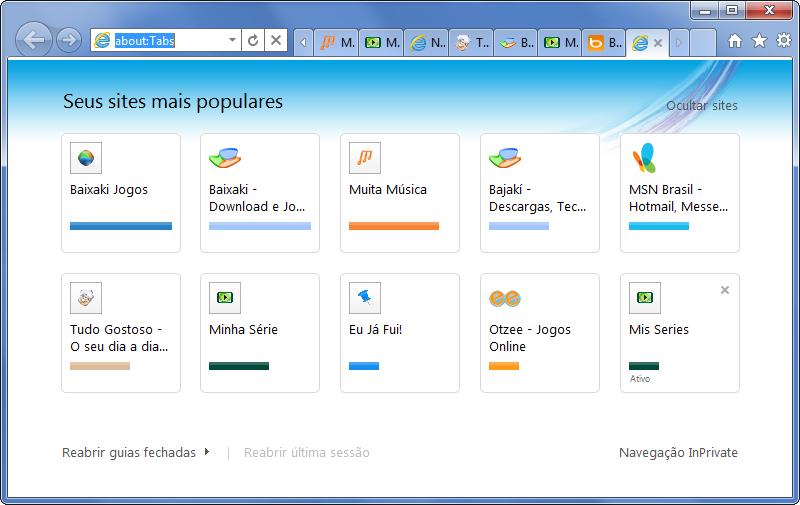This screenshot has width=800, height=505.
Task: Switch to the Muita Música tab with note icon
Action: click(x=336, y=42)
